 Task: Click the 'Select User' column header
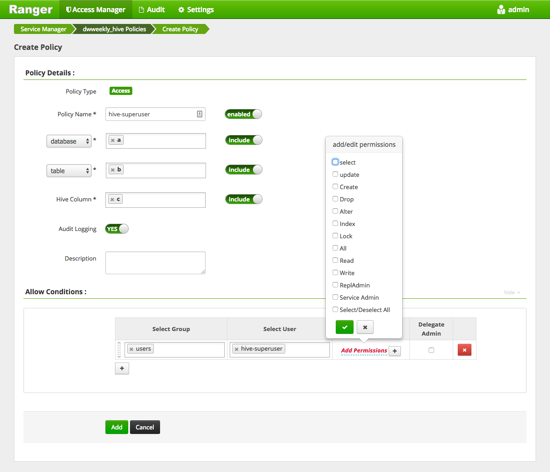(x=280, y=329)
